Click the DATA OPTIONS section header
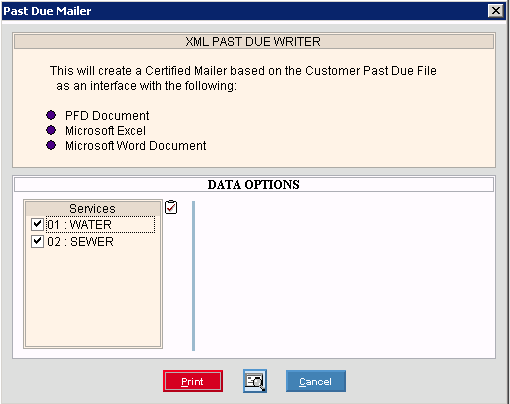Viewport: 510px width, 404px height. [x=254, y=185]
